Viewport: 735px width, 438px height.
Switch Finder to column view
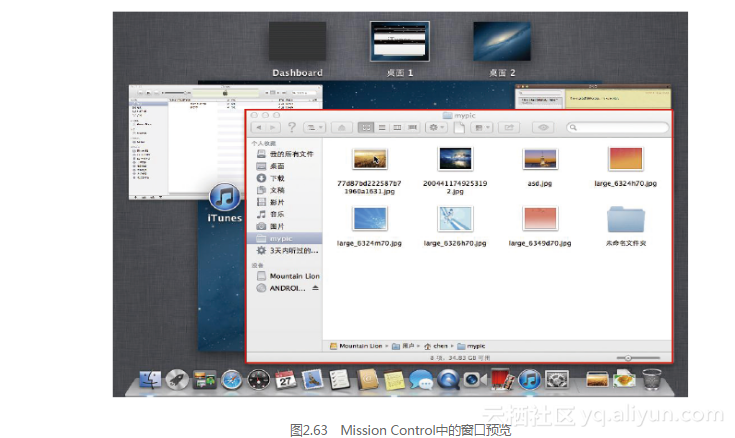pos(397,127)
